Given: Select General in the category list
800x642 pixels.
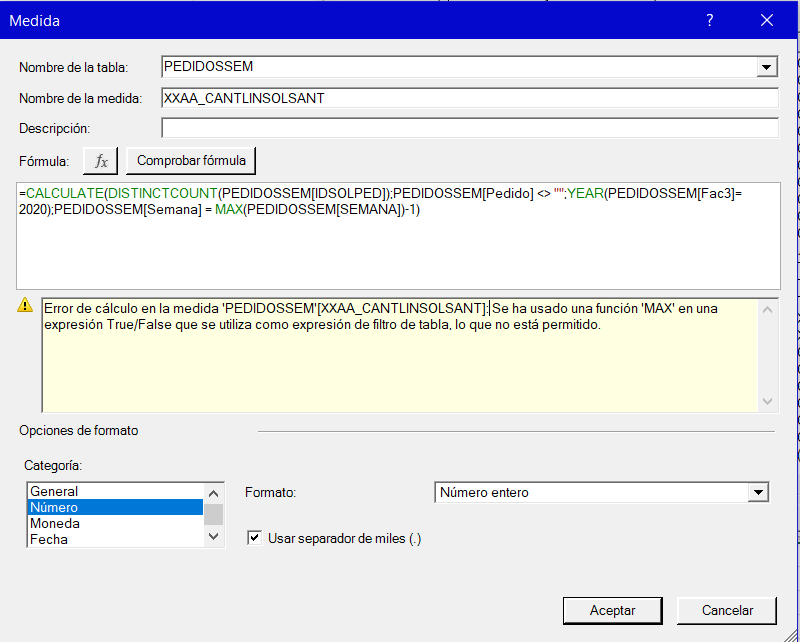Looking at the screenshot, I should pos(115,491).
